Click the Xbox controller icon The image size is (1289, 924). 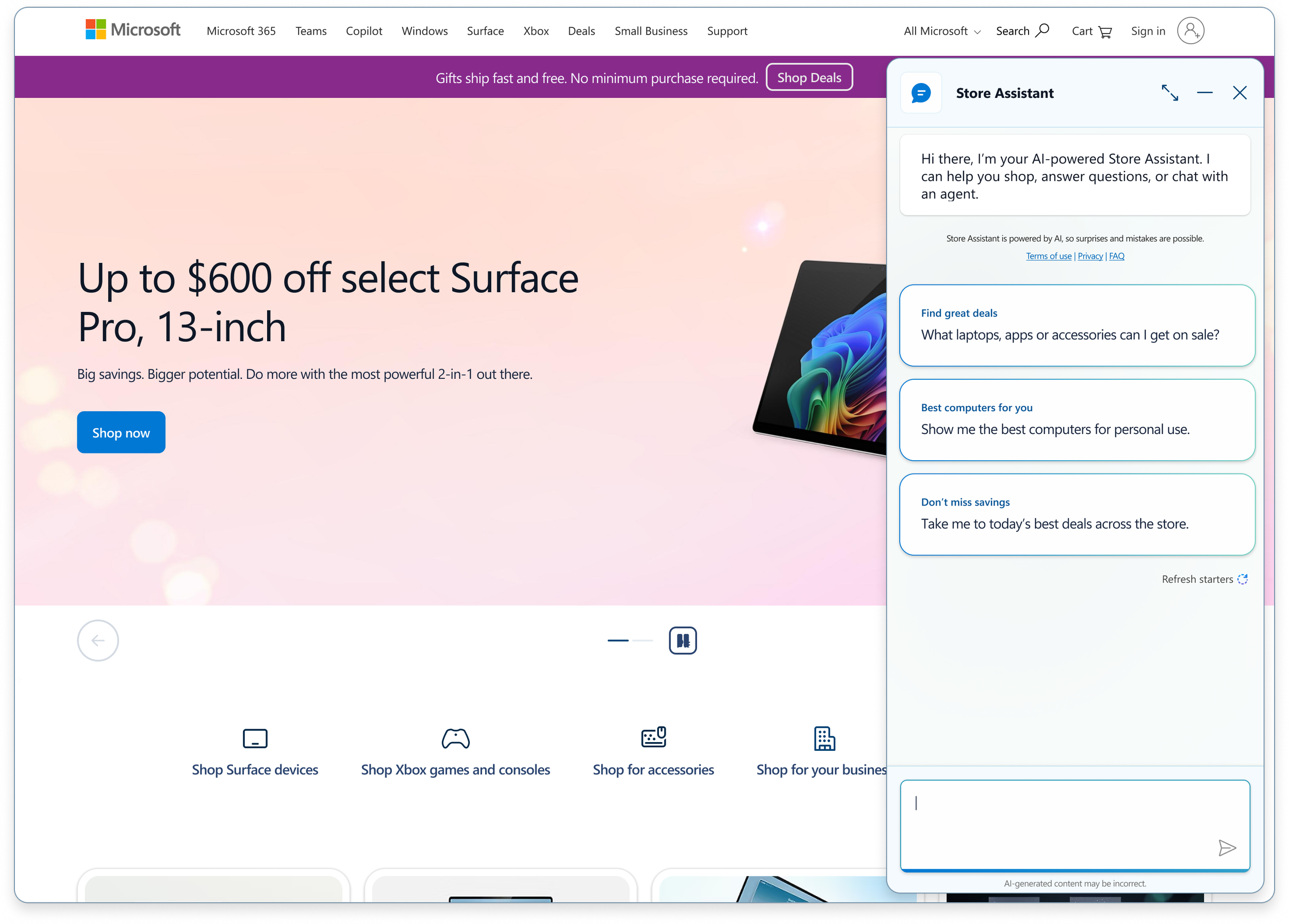click(x=455, y=738)
